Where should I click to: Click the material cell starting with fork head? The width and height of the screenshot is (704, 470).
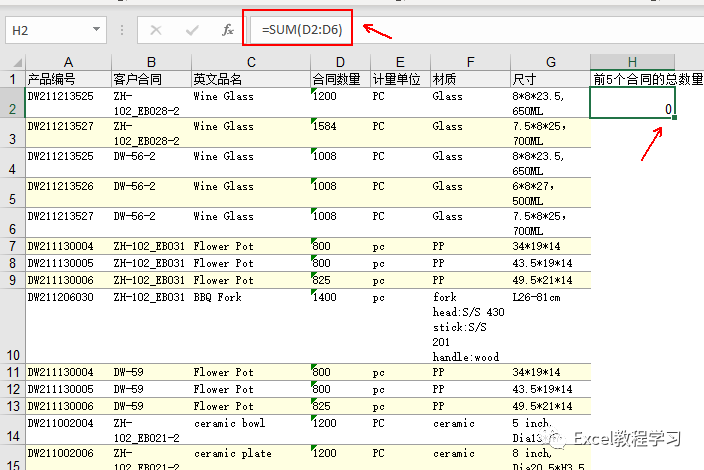point(470,326)
